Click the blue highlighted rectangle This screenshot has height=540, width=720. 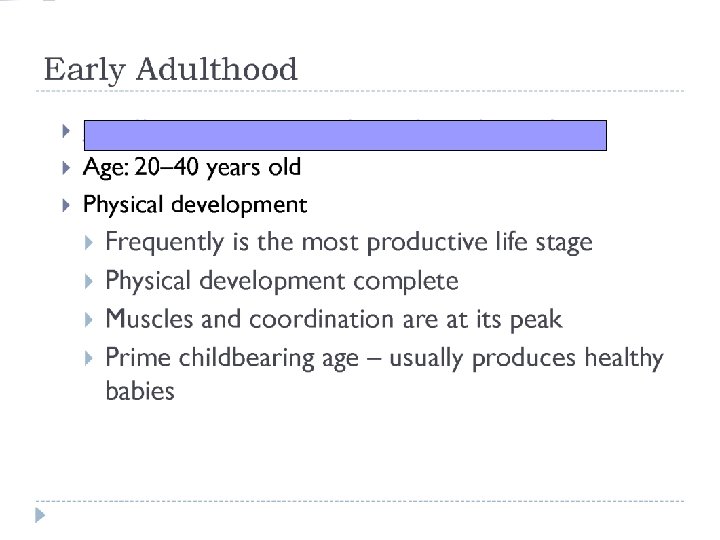tap(345, 134)
